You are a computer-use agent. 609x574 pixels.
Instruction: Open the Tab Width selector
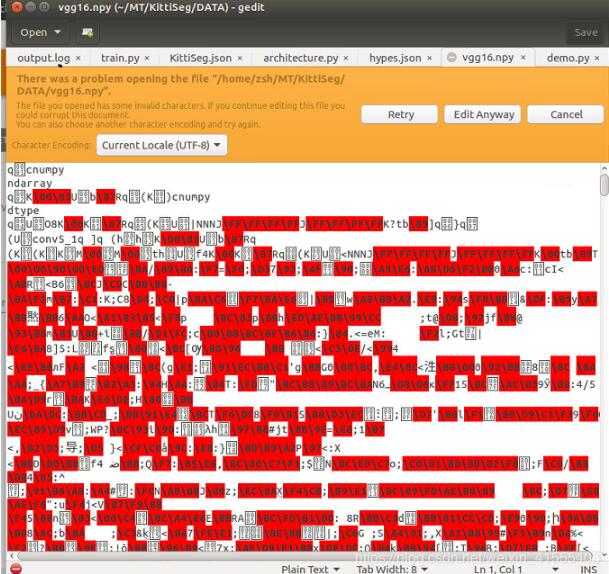[390, 569]
